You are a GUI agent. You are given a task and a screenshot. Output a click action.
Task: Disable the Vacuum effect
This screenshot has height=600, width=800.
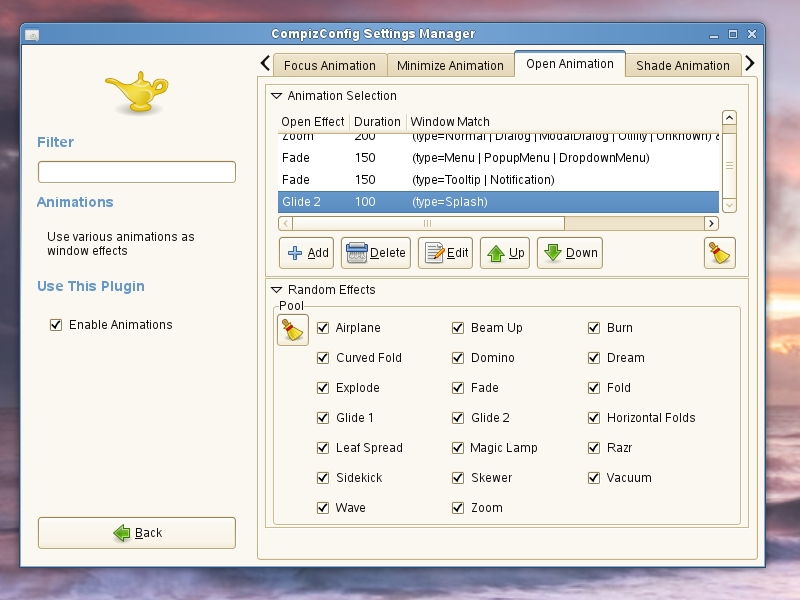tap(594, 478)
